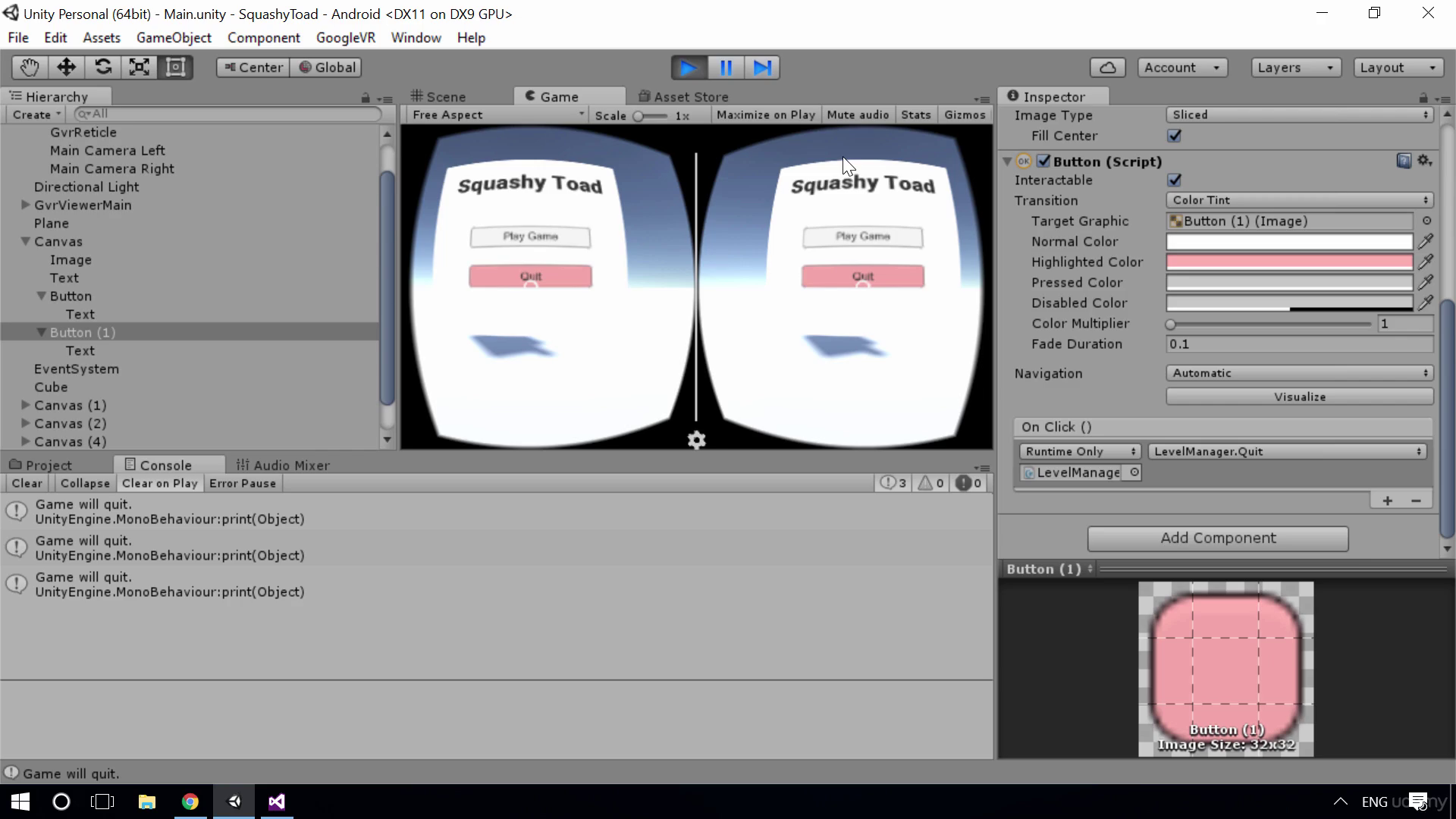1456x819 pixels.
Task: Open Button script gear settings menu
Action: (1425, 161)
